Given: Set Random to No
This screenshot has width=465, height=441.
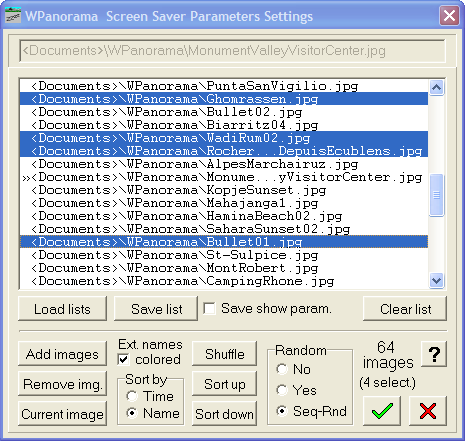Looking at the screenshot, I should click(282, 369).
